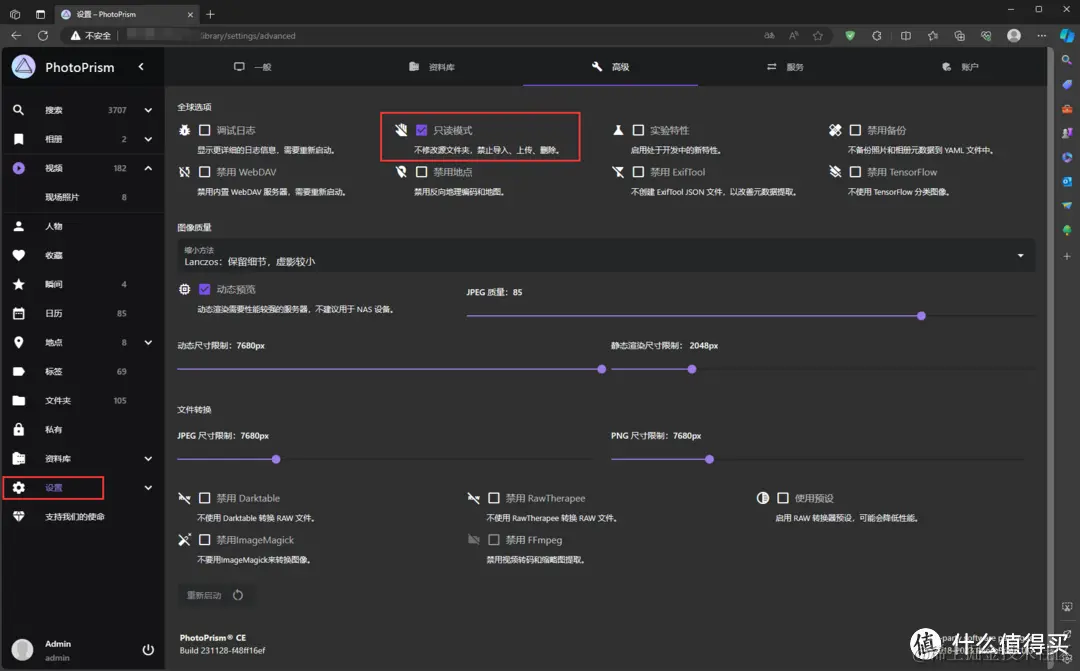Image resolution: width=1080 pixels, height=671 pixels.
Task: Enable the experimental features checkbox
Action: click(638, 130)
